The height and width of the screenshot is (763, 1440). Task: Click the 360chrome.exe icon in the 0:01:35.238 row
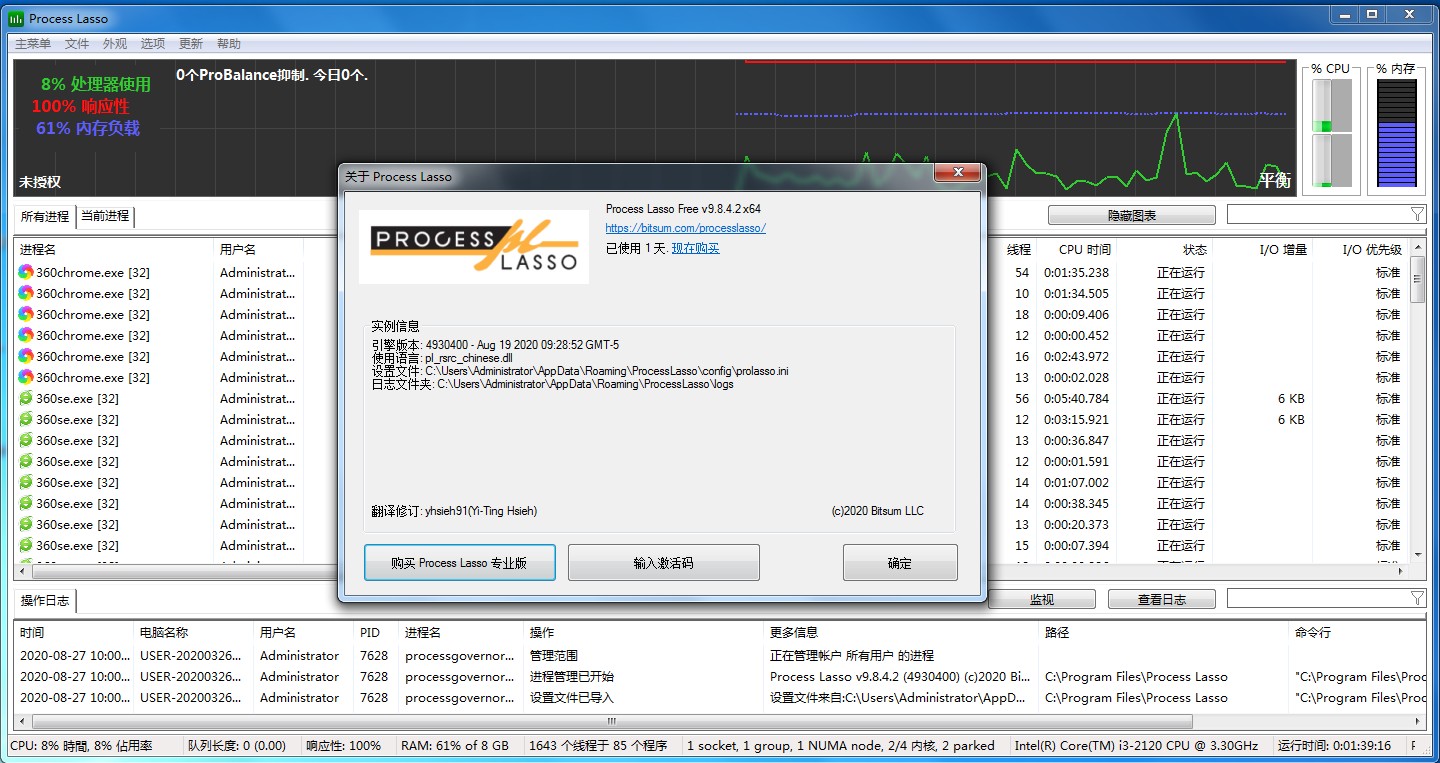(x=26, y=272)
